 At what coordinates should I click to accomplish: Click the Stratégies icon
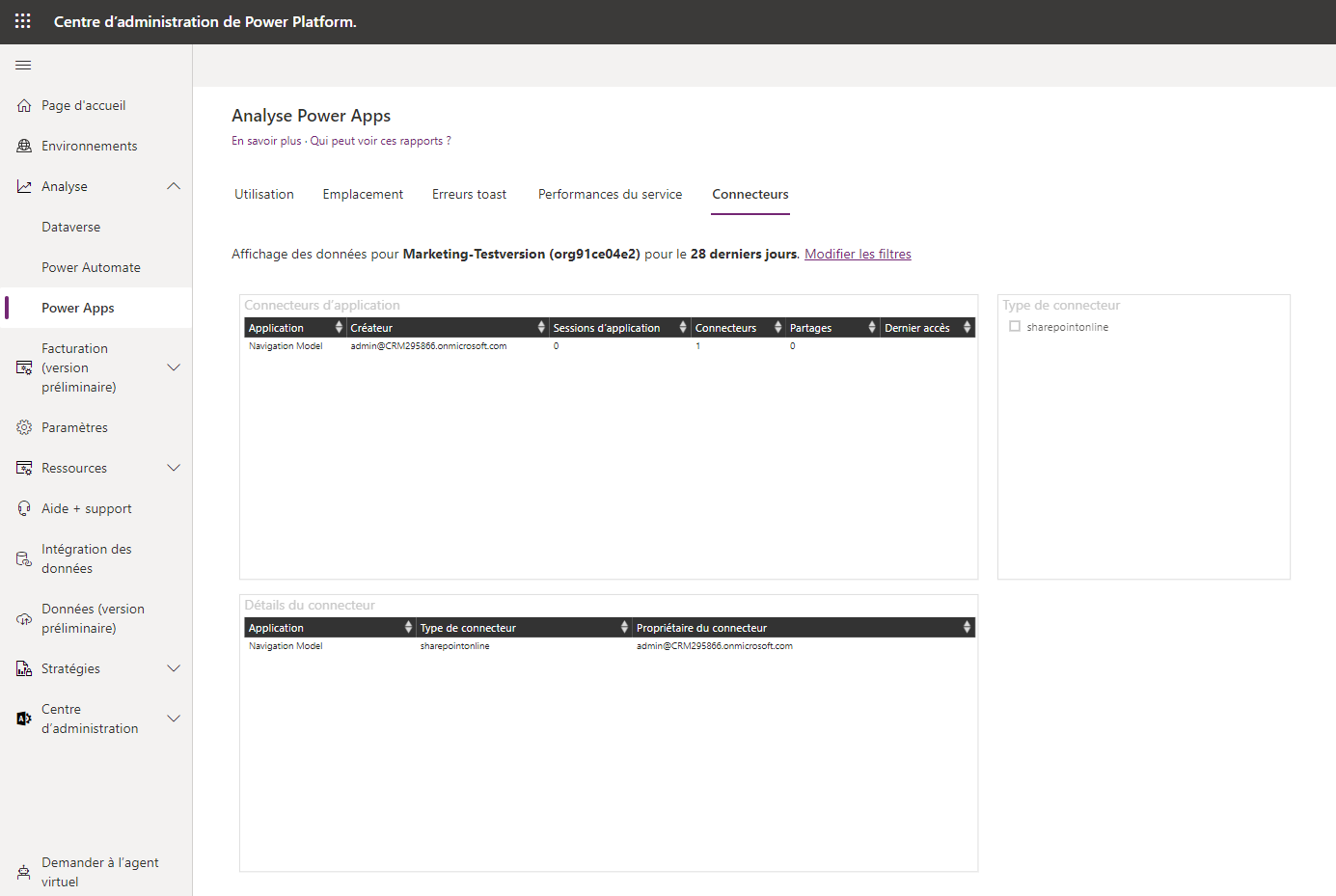click(x=24, y=669)
